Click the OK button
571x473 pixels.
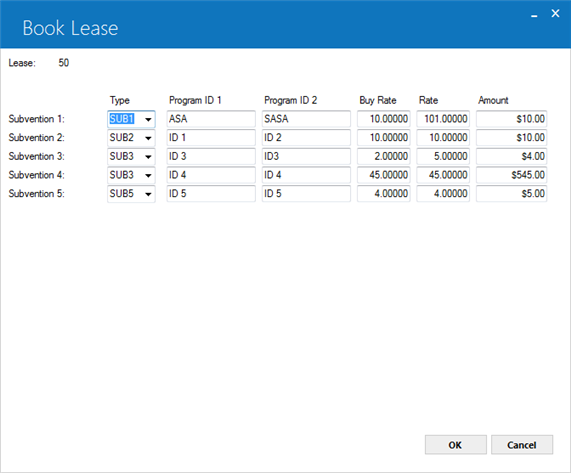coord(456,445)
